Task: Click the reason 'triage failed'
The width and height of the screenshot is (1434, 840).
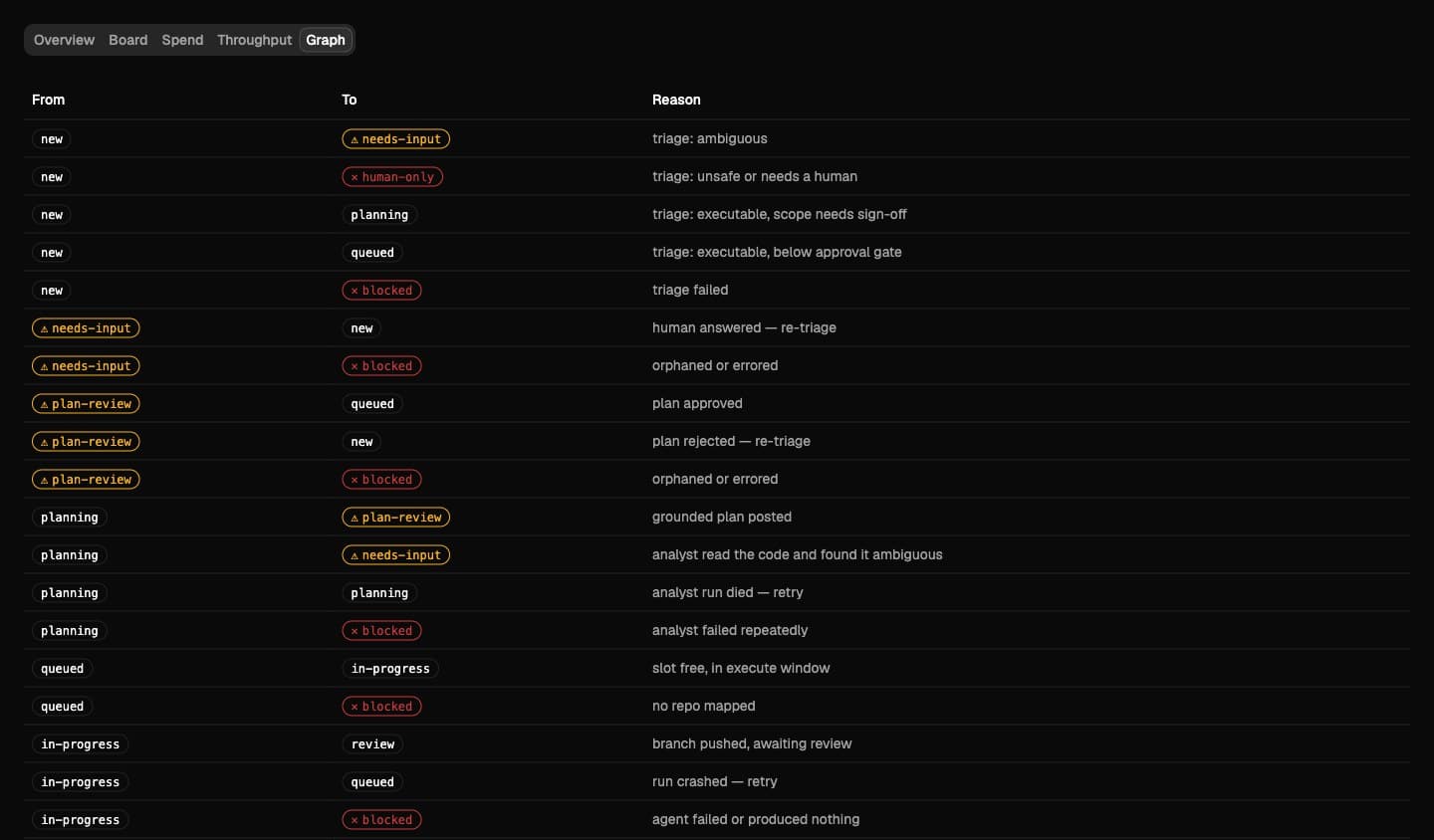Action: coord(690,291)
